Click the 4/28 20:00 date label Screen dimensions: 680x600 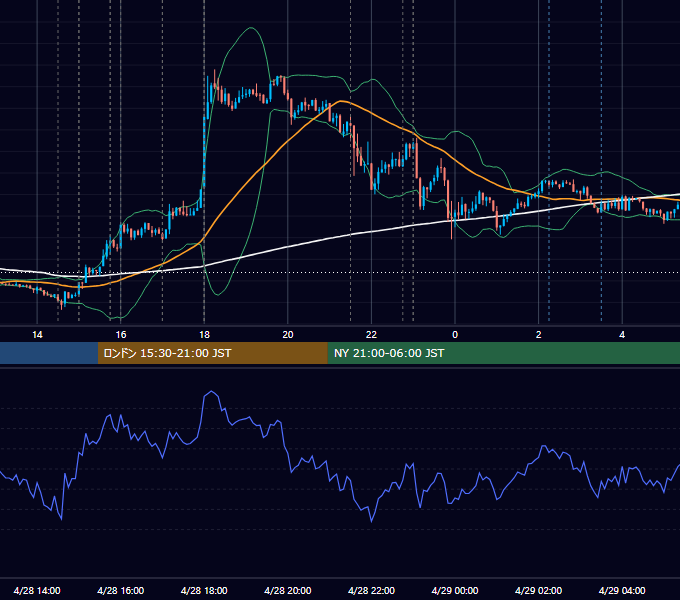[x=288, y=590]
